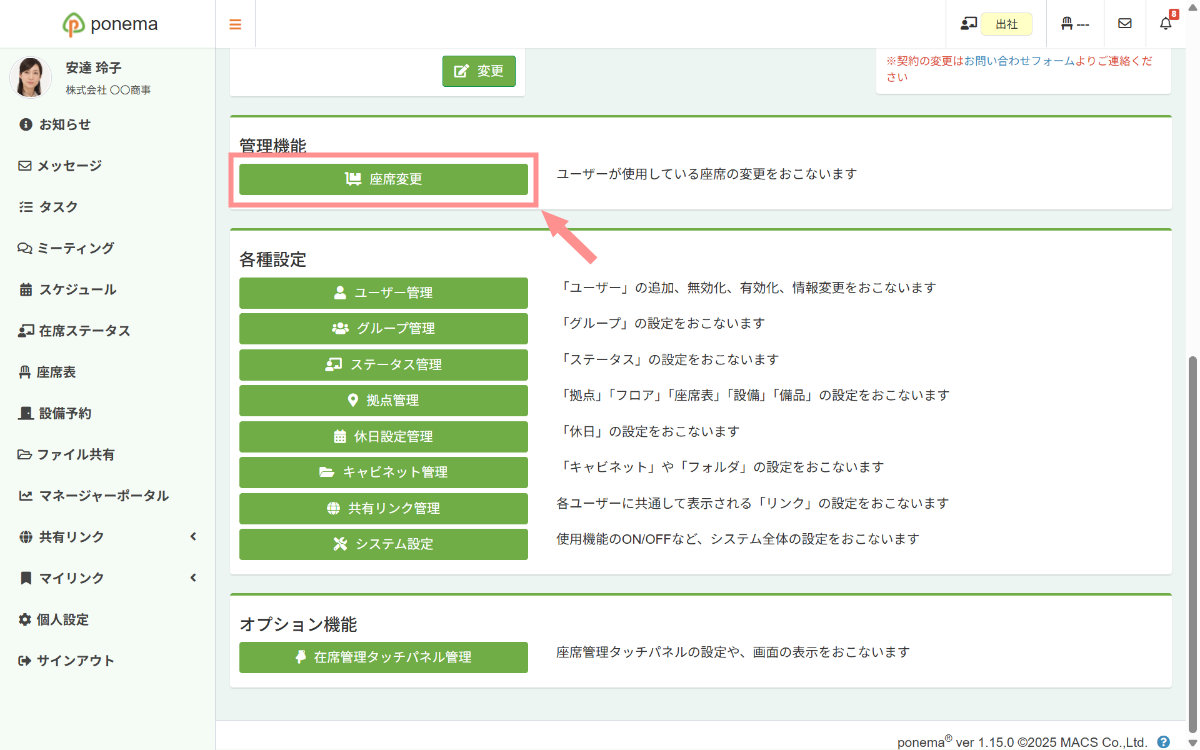Click the globe icon beside 共有リンク
The width and height of the screenshot is (1200, 750).
click(x=25, y=537)
